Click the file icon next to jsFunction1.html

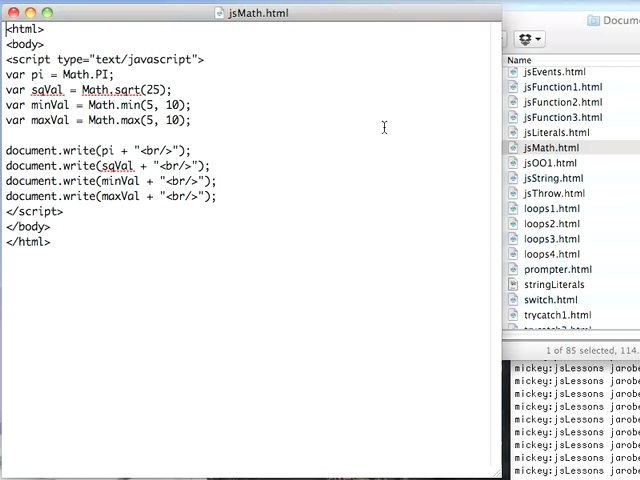click(x=513, y=87)
